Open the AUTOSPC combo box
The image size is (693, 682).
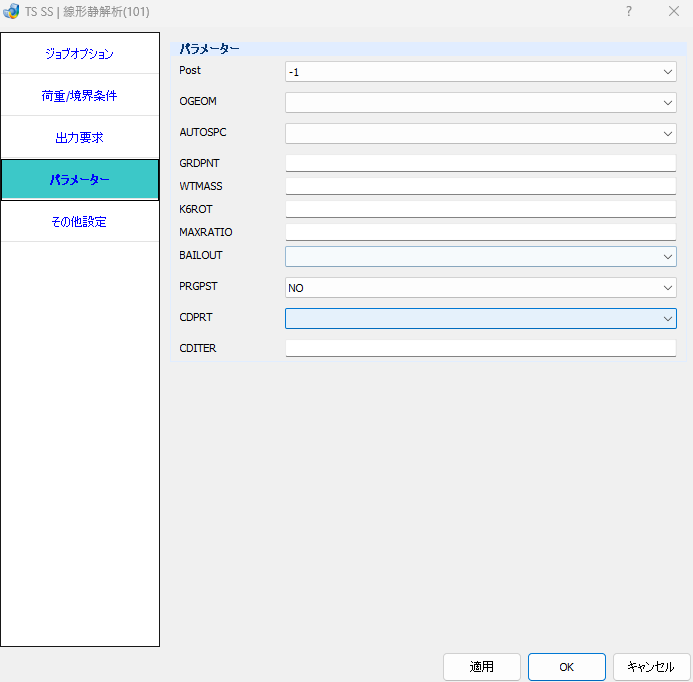481,133
